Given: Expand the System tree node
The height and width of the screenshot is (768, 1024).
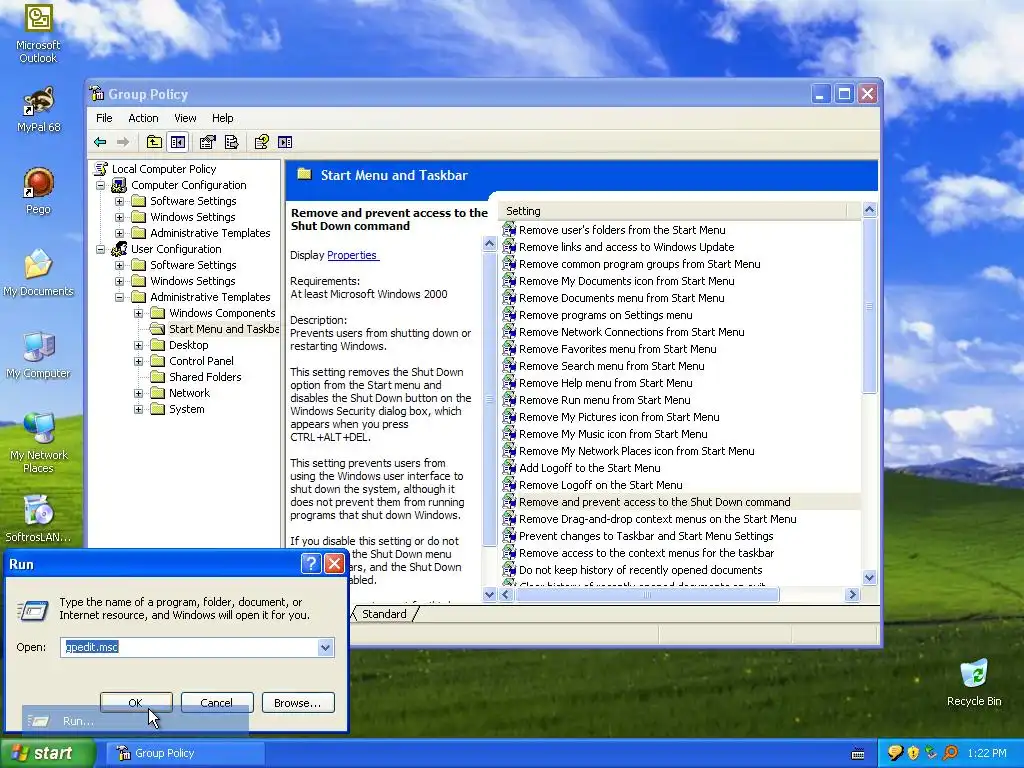Looking at the screenshot, I should coord(138,409).
